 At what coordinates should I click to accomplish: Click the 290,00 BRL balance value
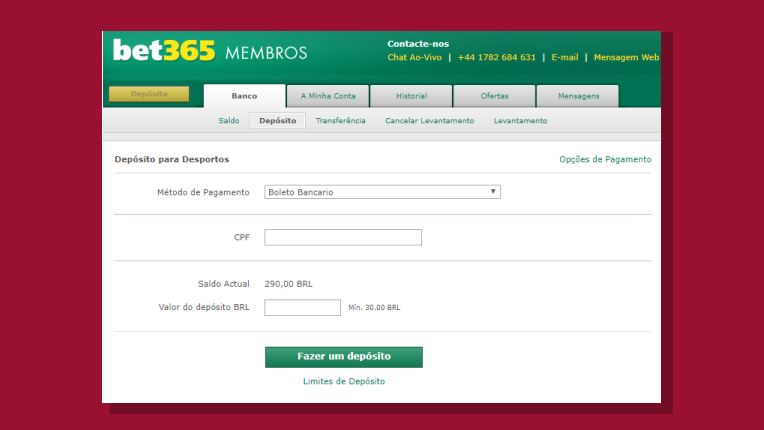pyautogui.click(x=288, y=284)
